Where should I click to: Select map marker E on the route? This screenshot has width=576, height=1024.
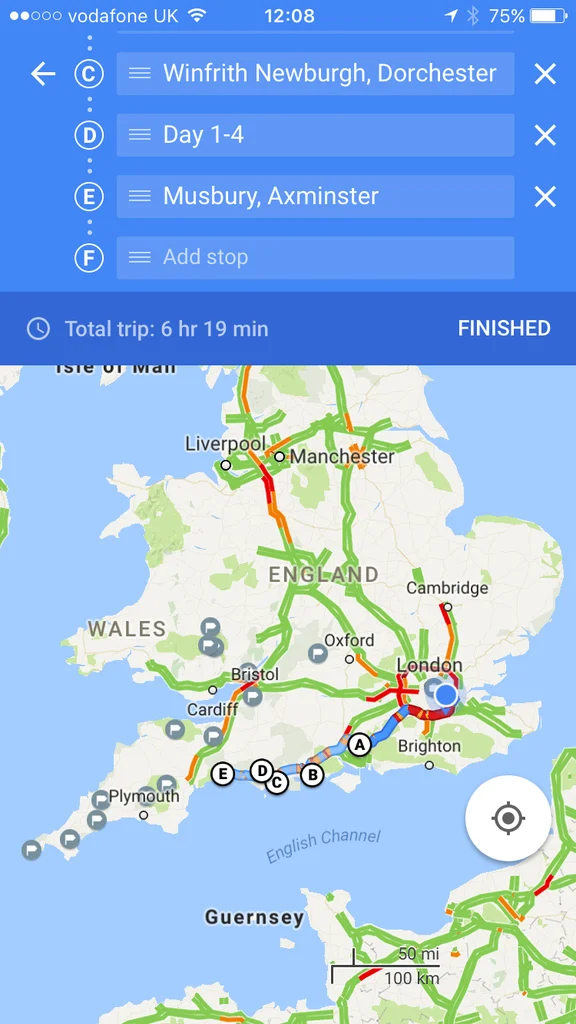223,775
